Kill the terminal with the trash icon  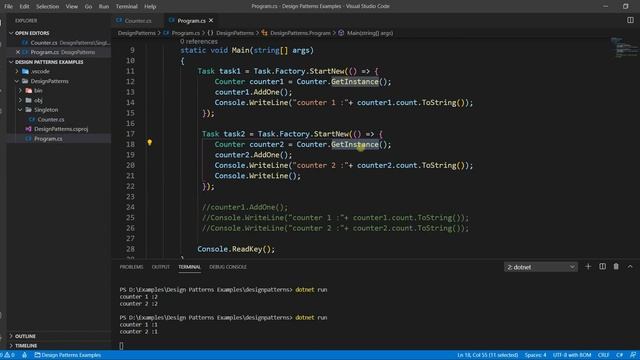pyautogui.click(x=616, y=267)
